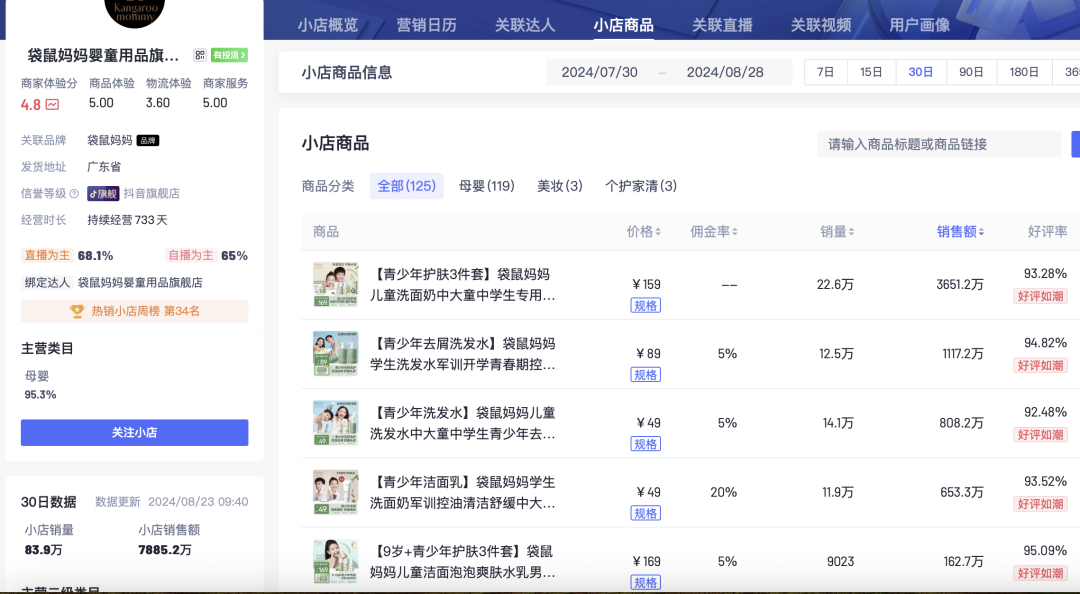Screen dimensions: 1080x594
Task: Edit the end date 2024/08/28
Action: click(725, 72)
